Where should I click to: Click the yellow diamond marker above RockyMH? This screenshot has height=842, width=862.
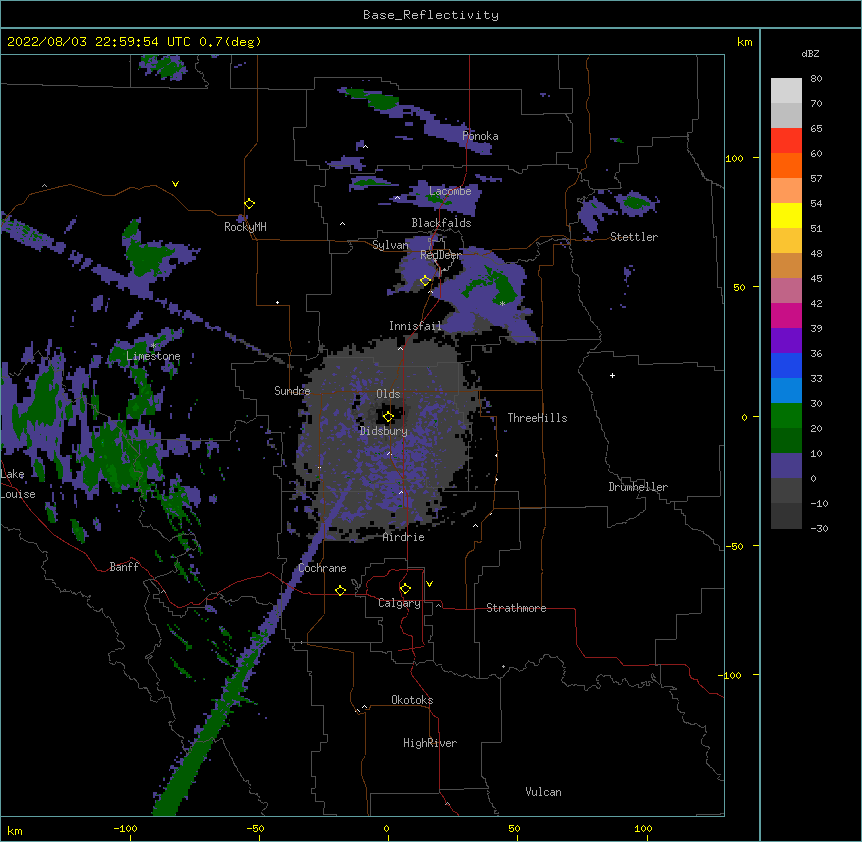pyautogui.click(x=250, y=204)
